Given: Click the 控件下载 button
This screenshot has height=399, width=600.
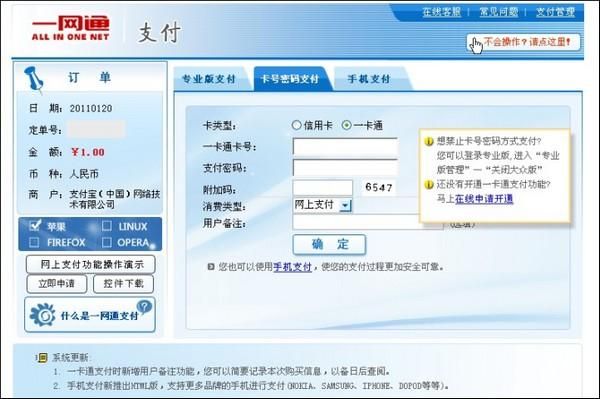Looking at the screenshot, I should [x=124, y=284].
